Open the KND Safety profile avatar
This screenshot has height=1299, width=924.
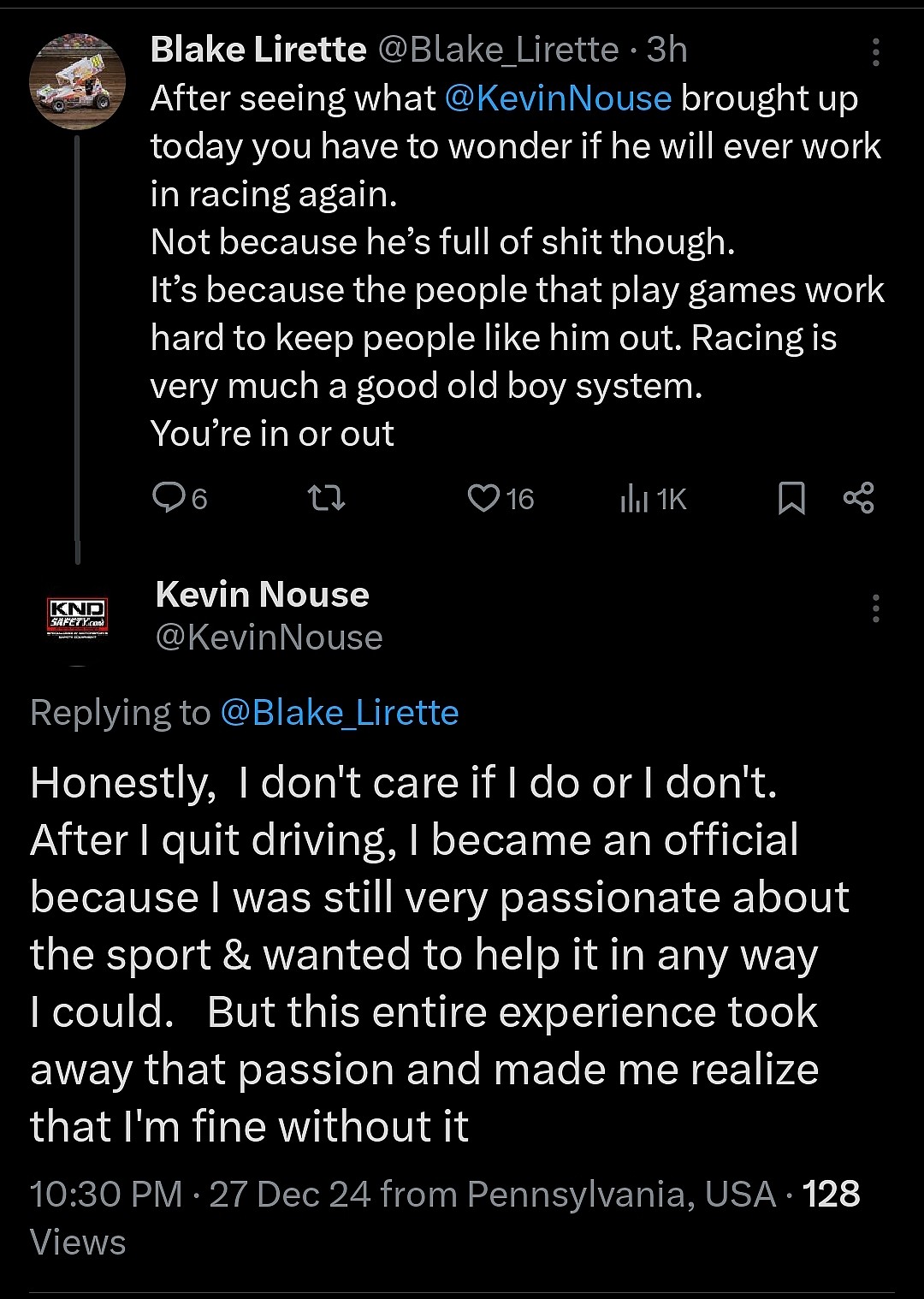coord(78,619)
